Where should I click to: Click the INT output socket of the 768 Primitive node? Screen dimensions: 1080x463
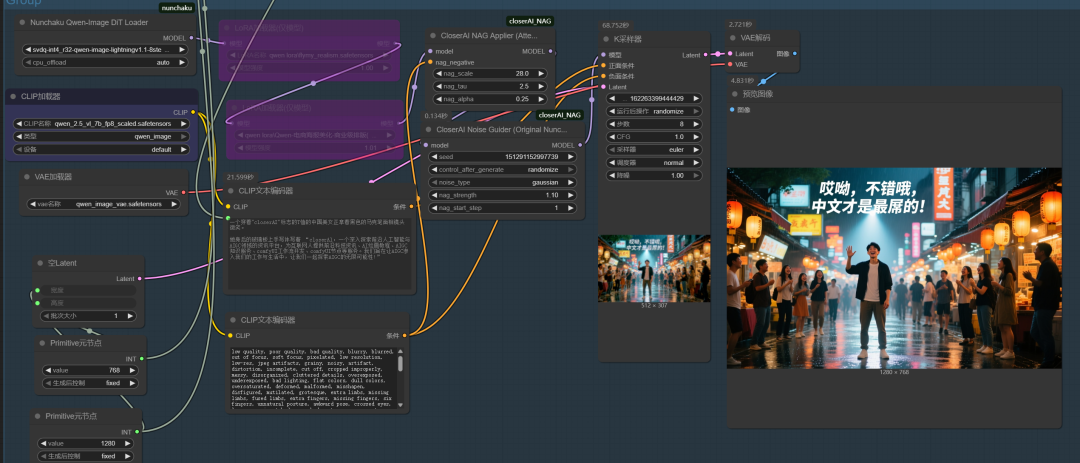pos(142,358)
